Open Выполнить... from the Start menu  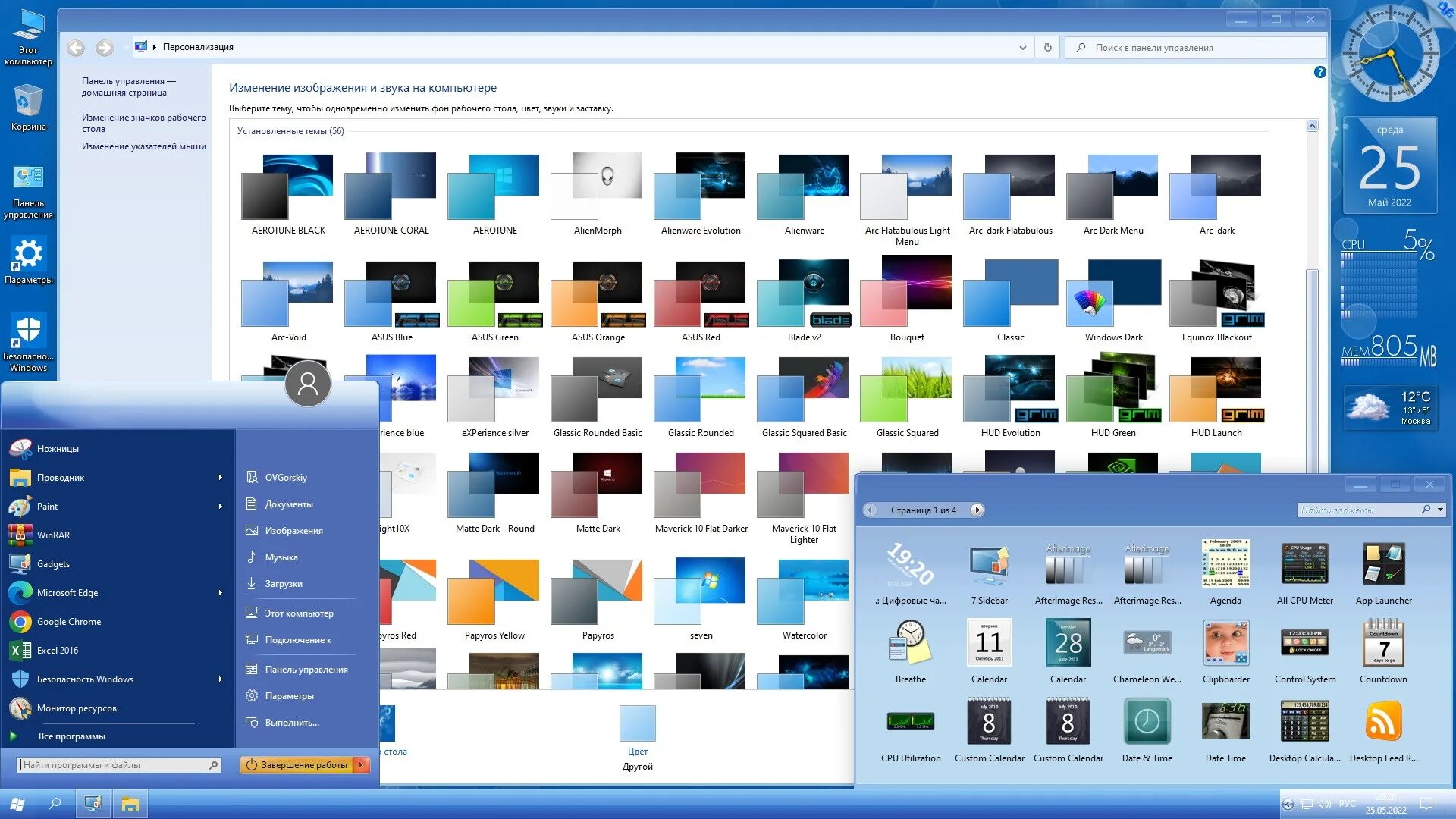click(x=291, y=723)
